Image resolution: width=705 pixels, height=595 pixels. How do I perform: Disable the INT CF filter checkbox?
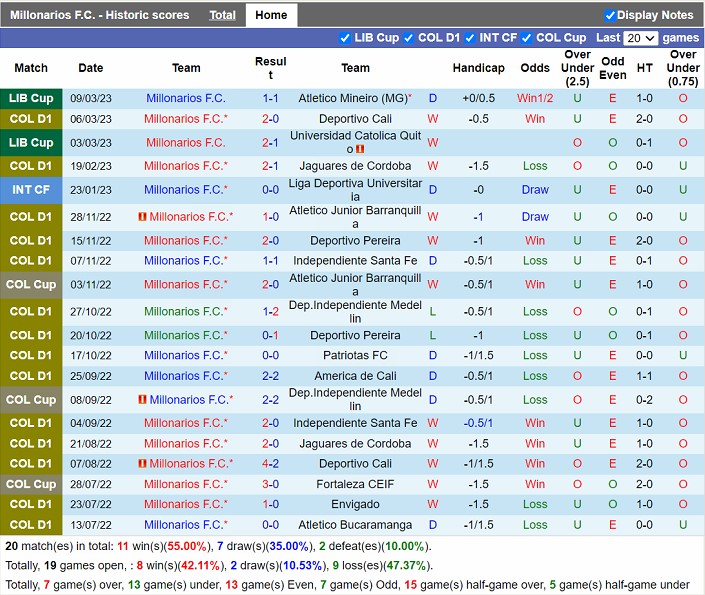469,38
